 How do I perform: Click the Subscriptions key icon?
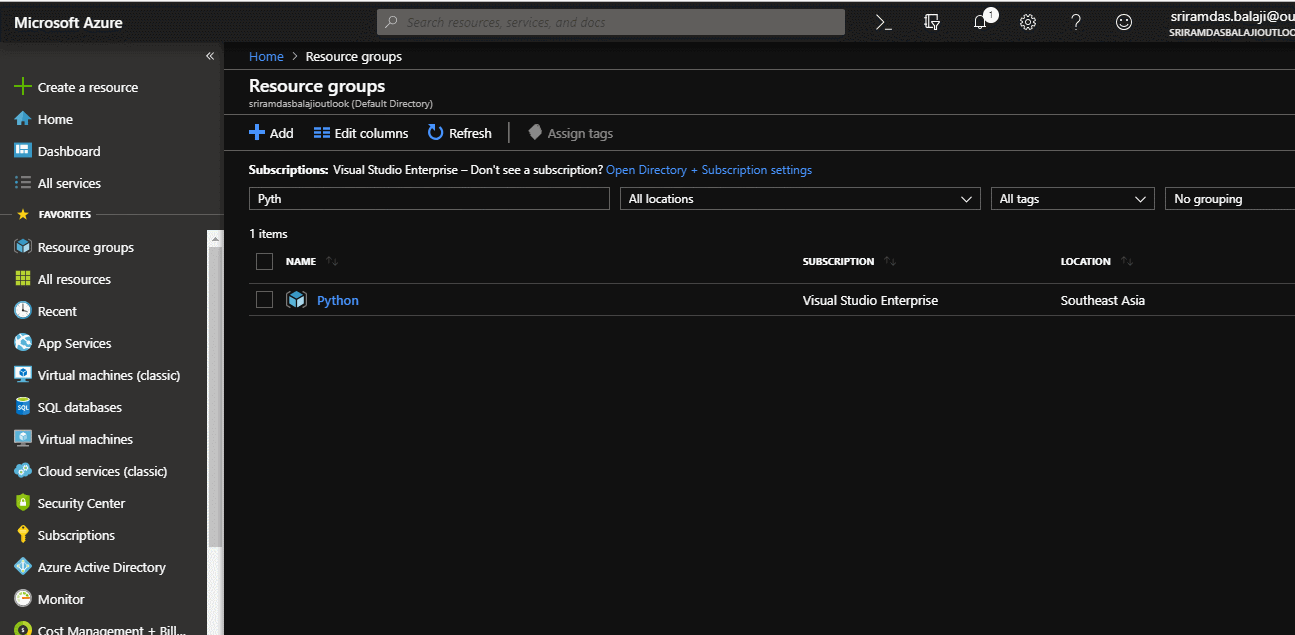(x=23, y=535)
